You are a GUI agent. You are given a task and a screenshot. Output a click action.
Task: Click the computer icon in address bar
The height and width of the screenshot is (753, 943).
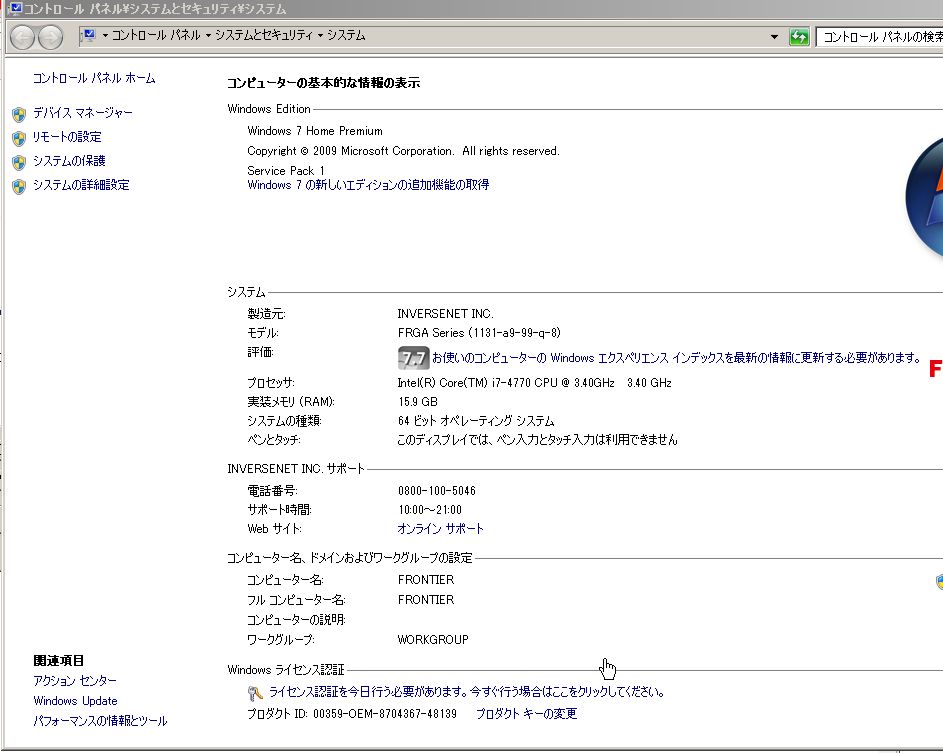tap(90, 35)
